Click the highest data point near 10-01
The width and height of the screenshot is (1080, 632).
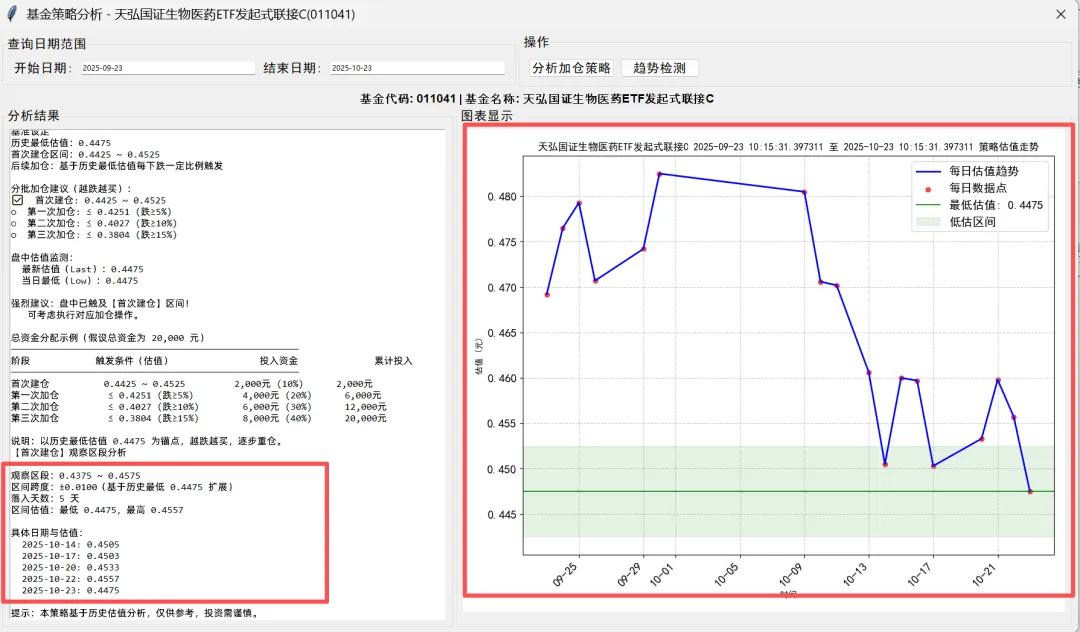click(x=660, y=174)
